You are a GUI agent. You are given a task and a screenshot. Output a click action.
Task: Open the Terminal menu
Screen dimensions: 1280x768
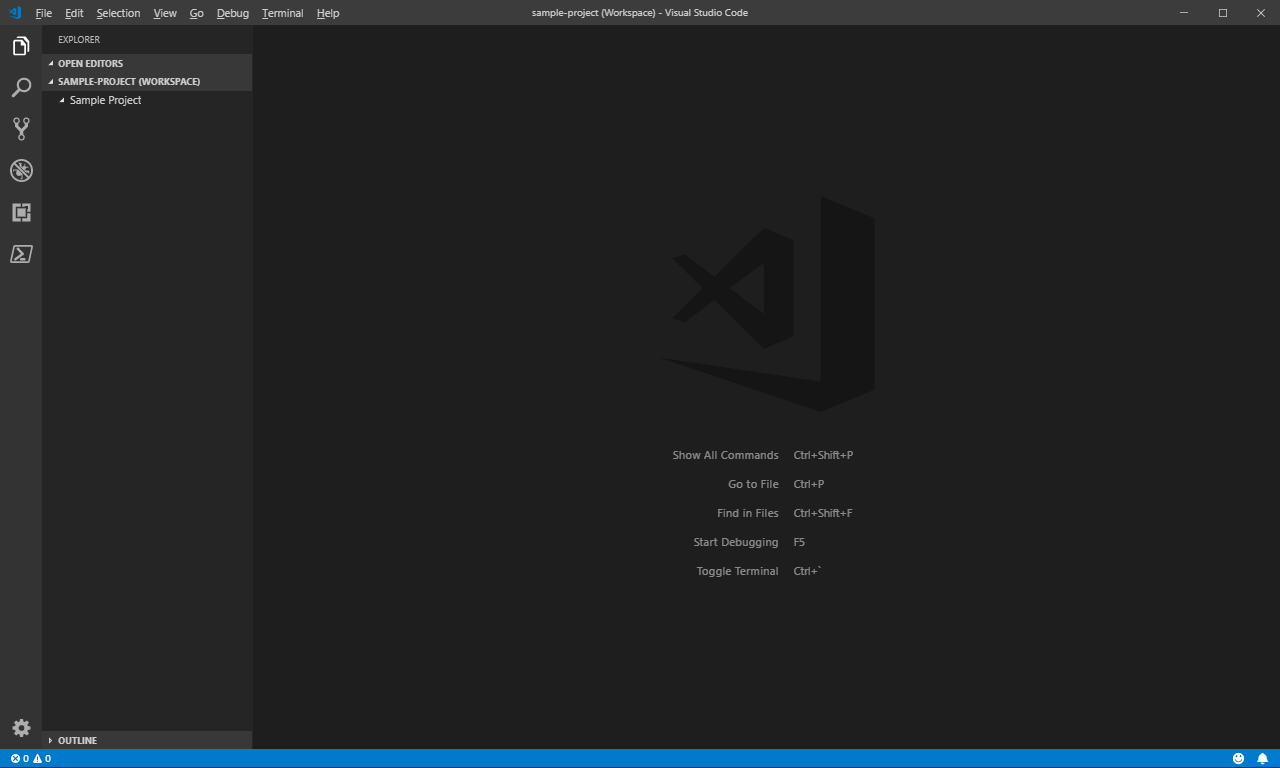[x=282, y=13]
